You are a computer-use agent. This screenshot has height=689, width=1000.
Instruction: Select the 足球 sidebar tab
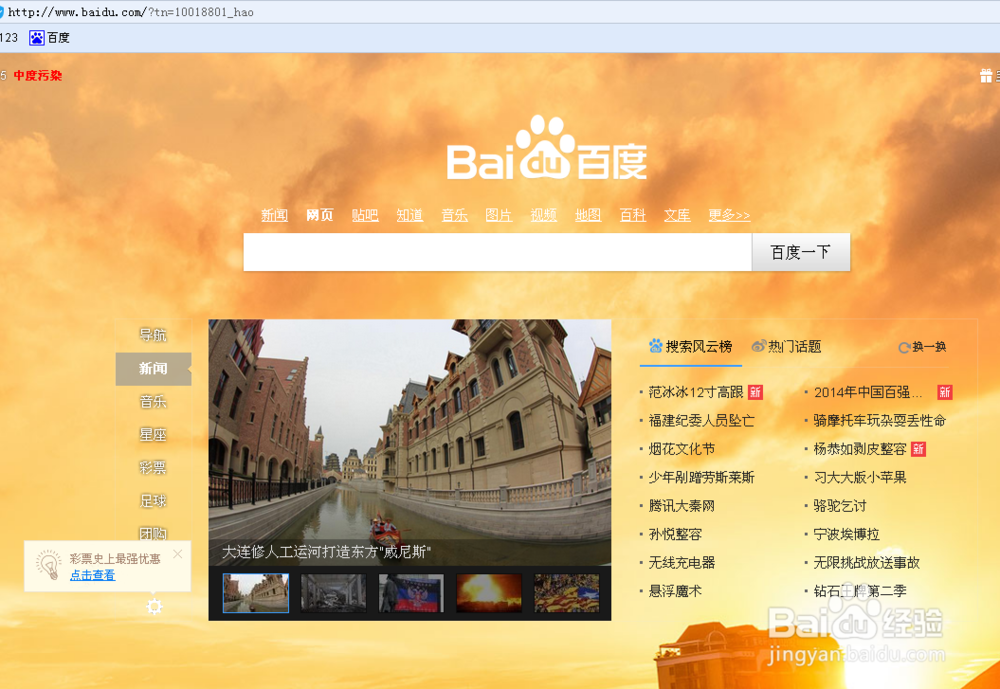pyautogui.click(x=153, y=501)
